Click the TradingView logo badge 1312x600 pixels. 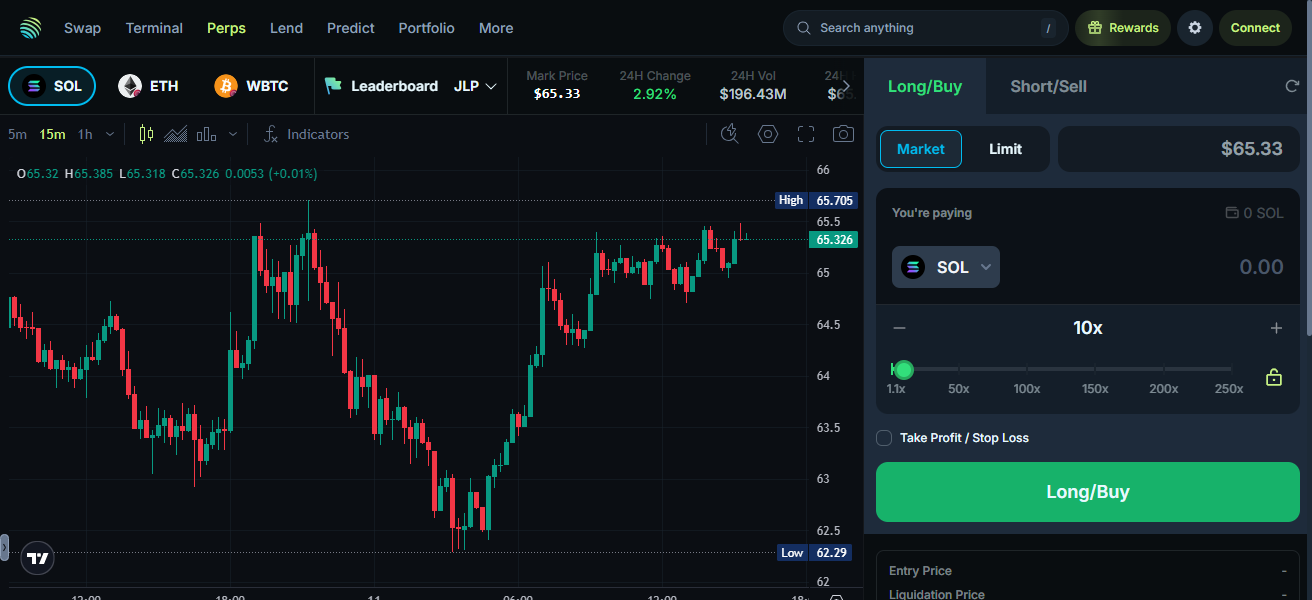(x=38, y=558)
